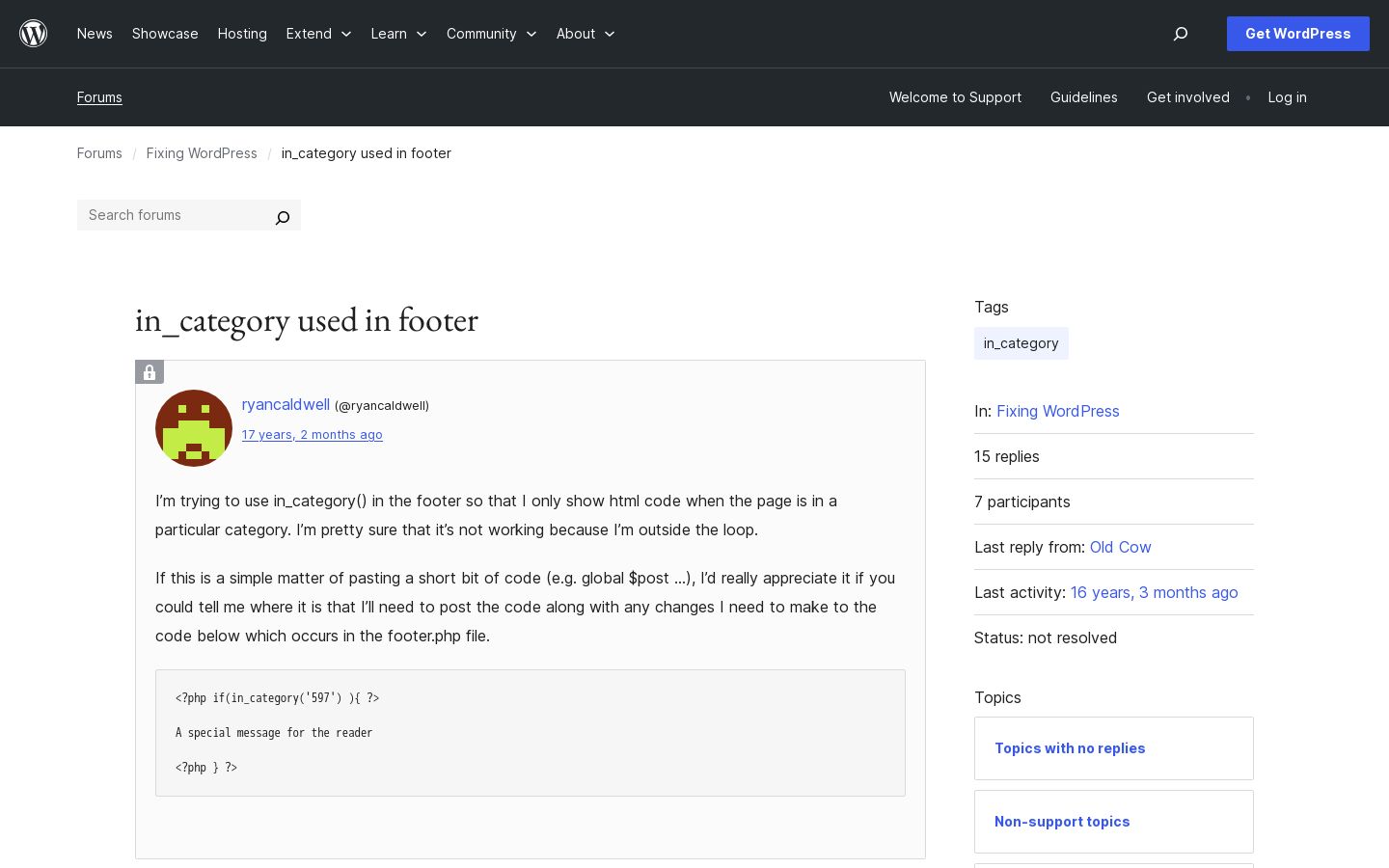Open ryancaldwell's profile name link
This screenshot has width=1389, height=868.
pyautogui.click(x=286, y=404)
